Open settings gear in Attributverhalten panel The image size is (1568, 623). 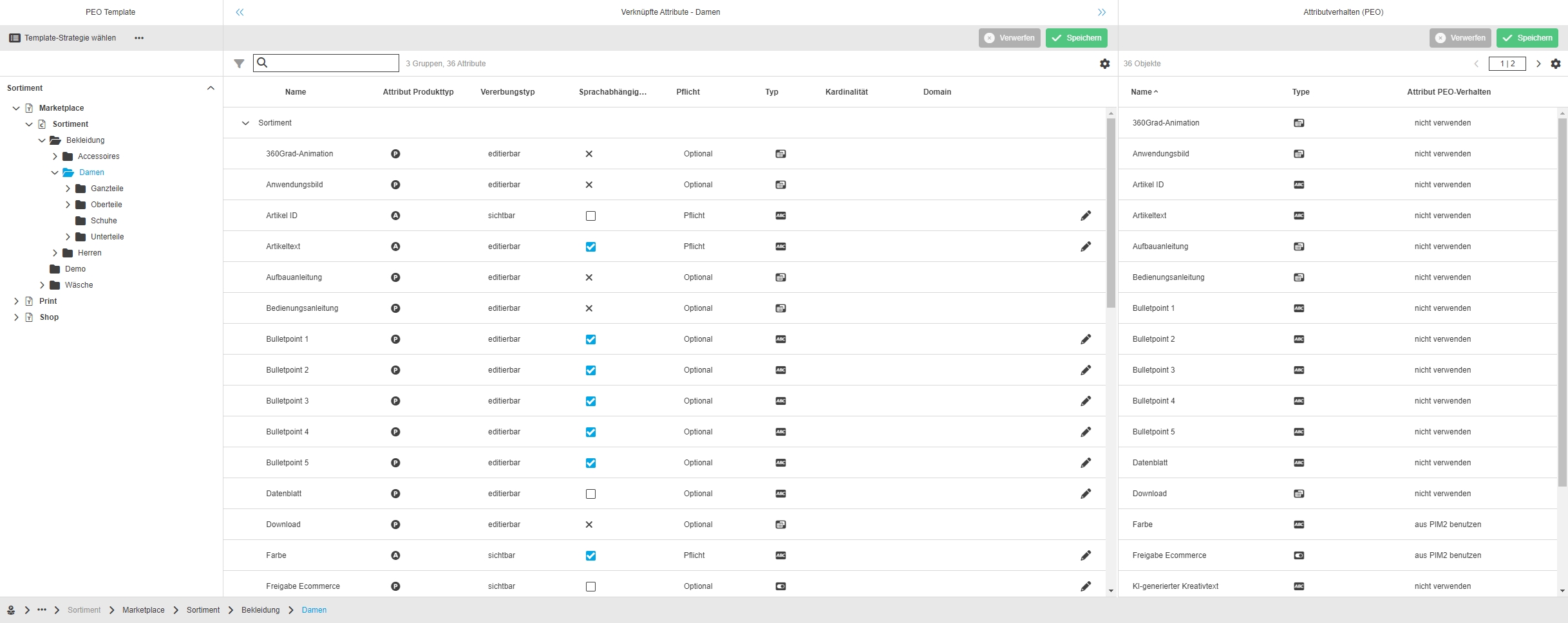point(1555,64)
